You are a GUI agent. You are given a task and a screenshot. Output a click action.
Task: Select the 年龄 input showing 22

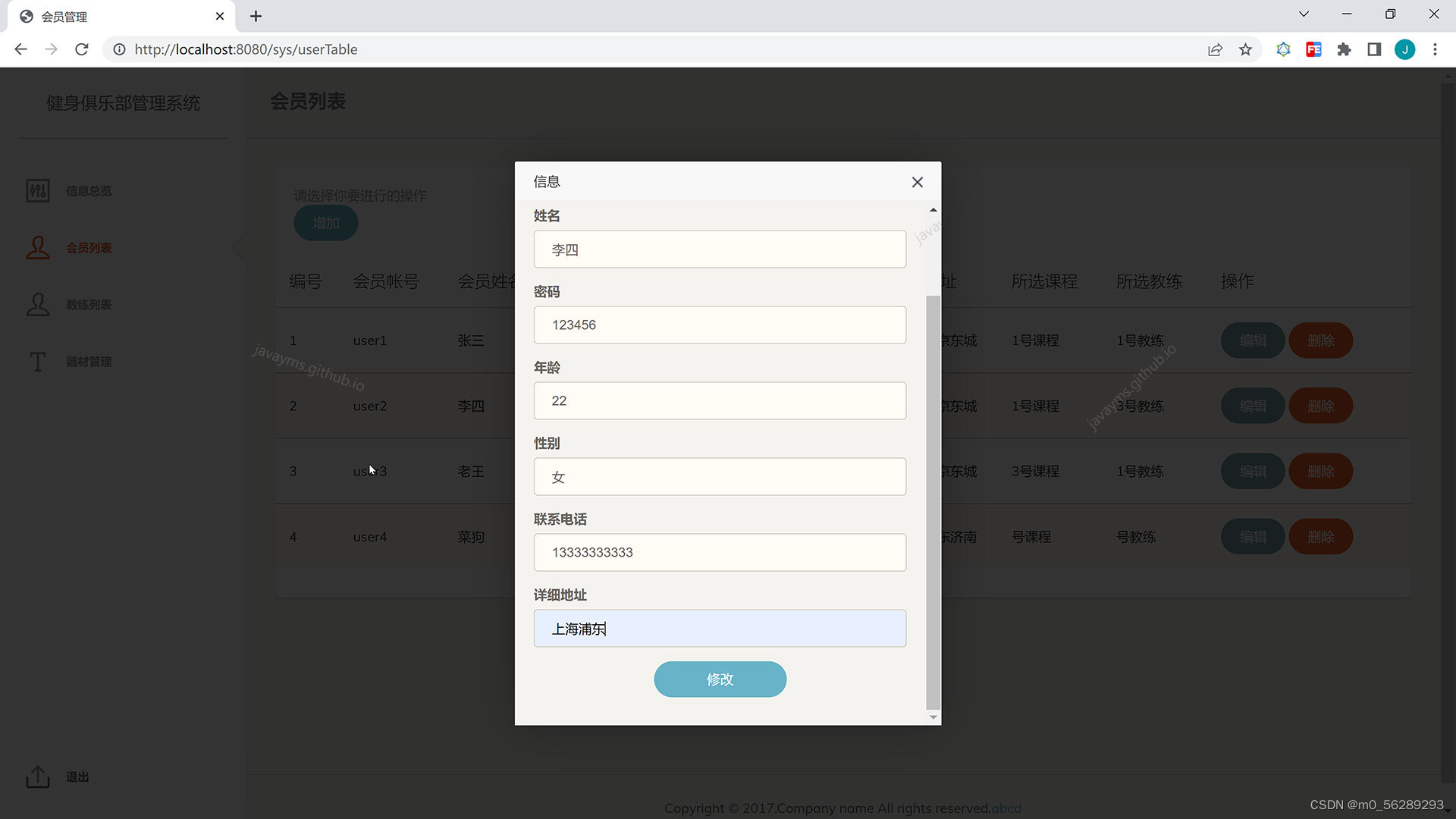pos(720,400)
